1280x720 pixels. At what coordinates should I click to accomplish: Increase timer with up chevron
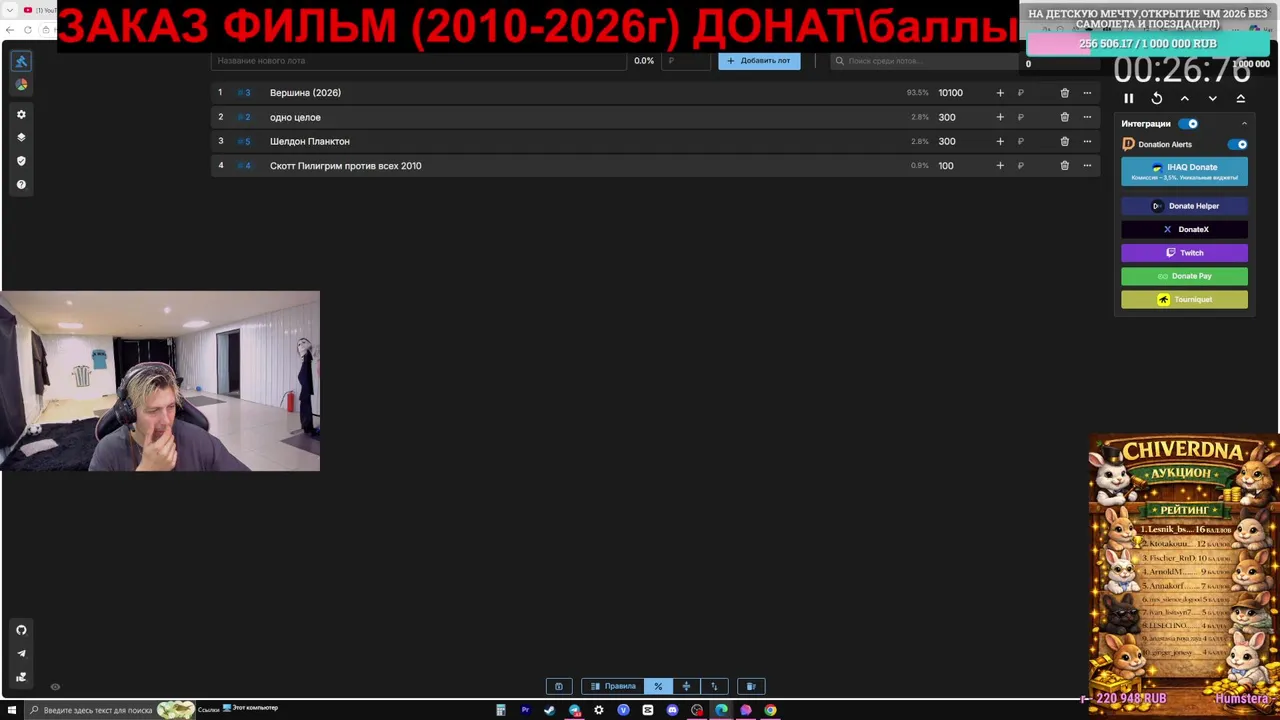click(1185, 98)
